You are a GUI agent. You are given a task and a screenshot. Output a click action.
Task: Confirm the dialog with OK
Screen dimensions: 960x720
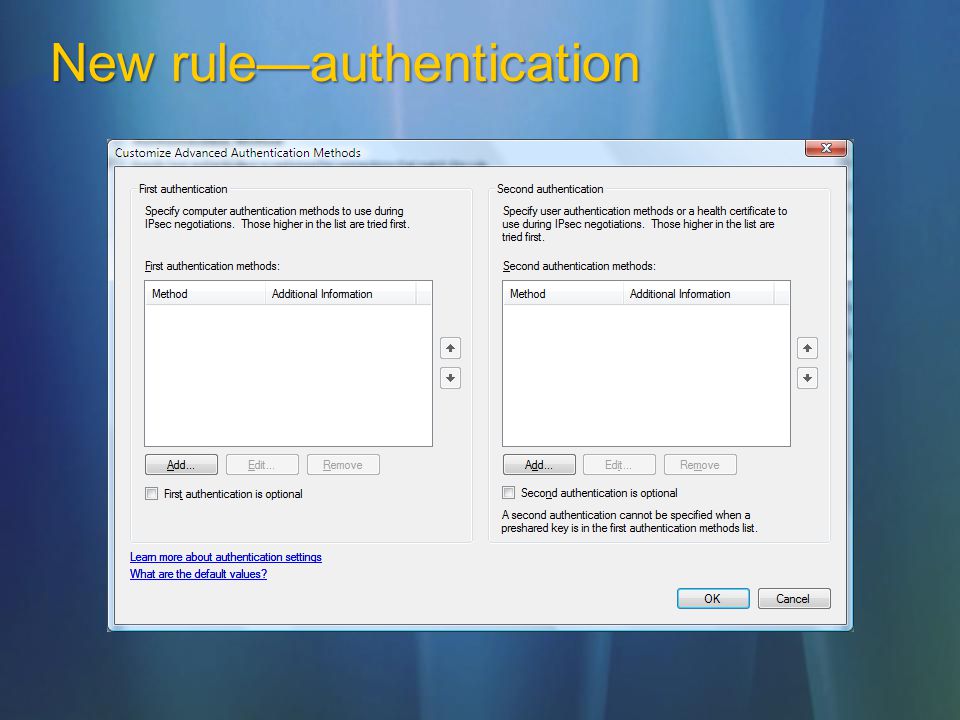(713, 599)
